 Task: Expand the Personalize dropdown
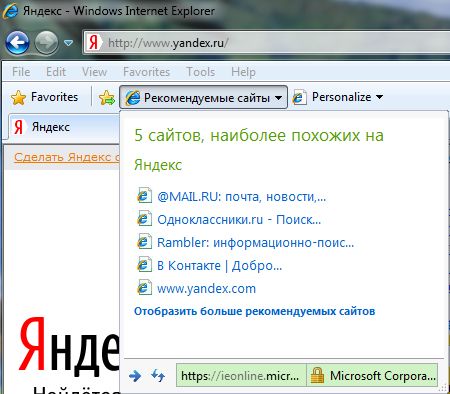(337, 97)
